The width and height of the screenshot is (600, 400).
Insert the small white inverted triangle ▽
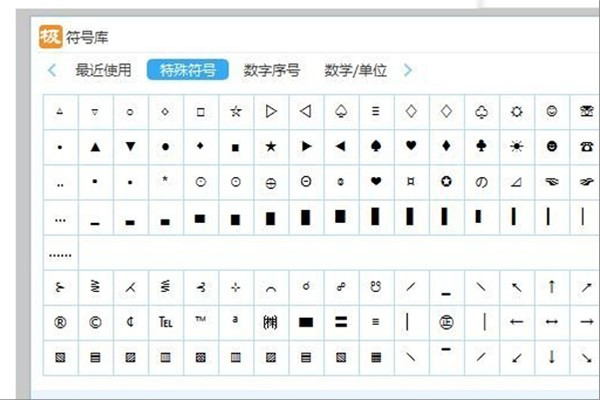click(x=95, y=112)
